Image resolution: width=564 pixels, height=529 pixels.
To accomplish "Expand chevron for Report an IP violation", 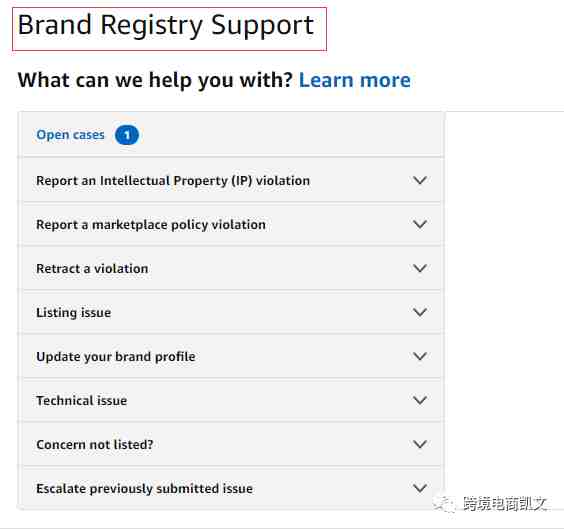I will (x=420, y=180).
